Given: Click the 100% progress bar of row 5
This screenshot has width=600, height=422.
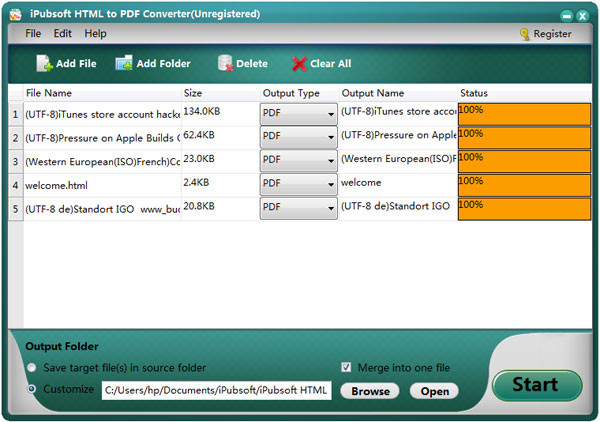Looking at the screenshot, I should click(524, 209).
